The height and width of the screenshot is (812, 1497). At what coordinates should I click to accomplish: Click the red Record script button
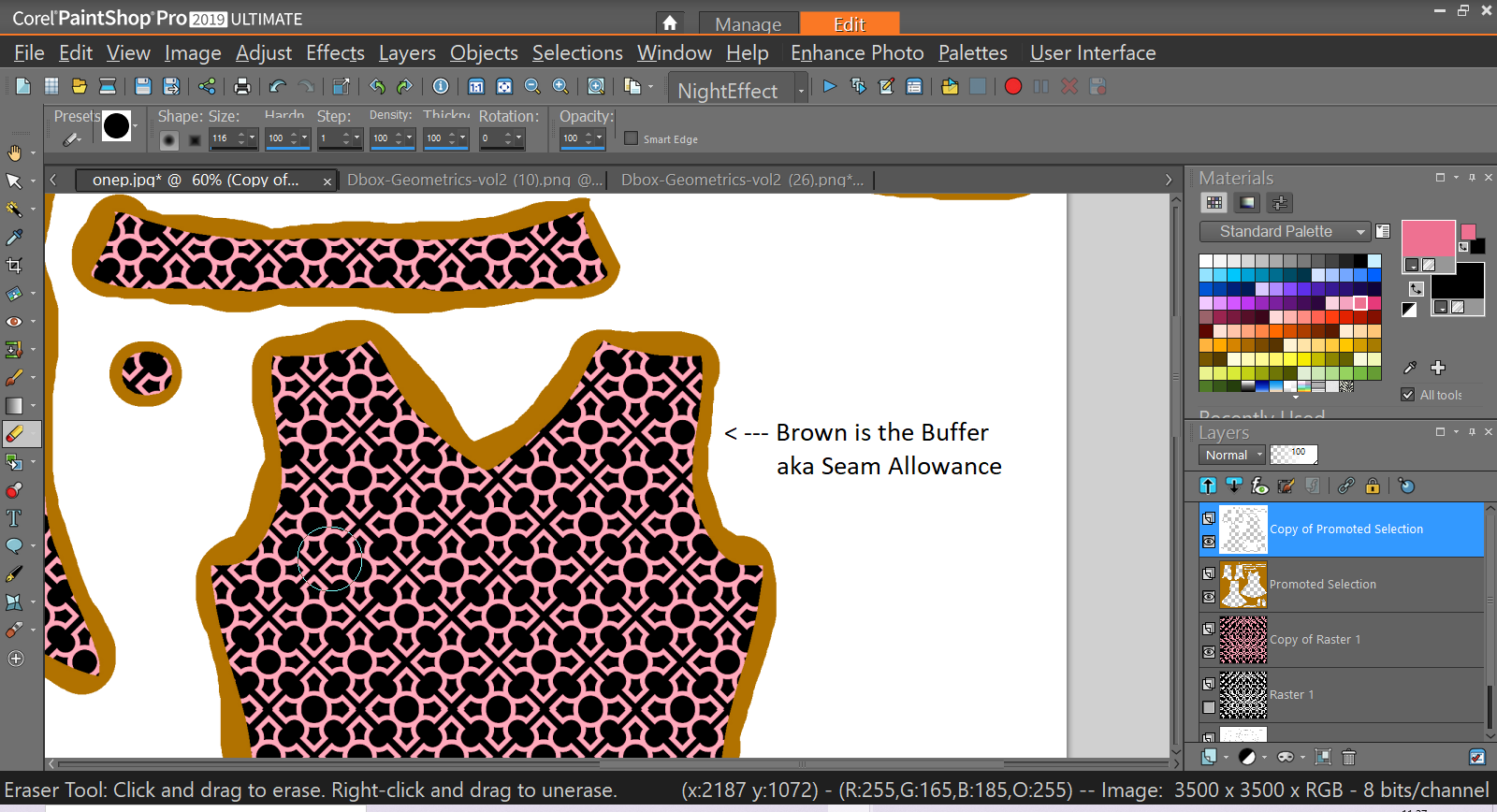click(1012, 87)
